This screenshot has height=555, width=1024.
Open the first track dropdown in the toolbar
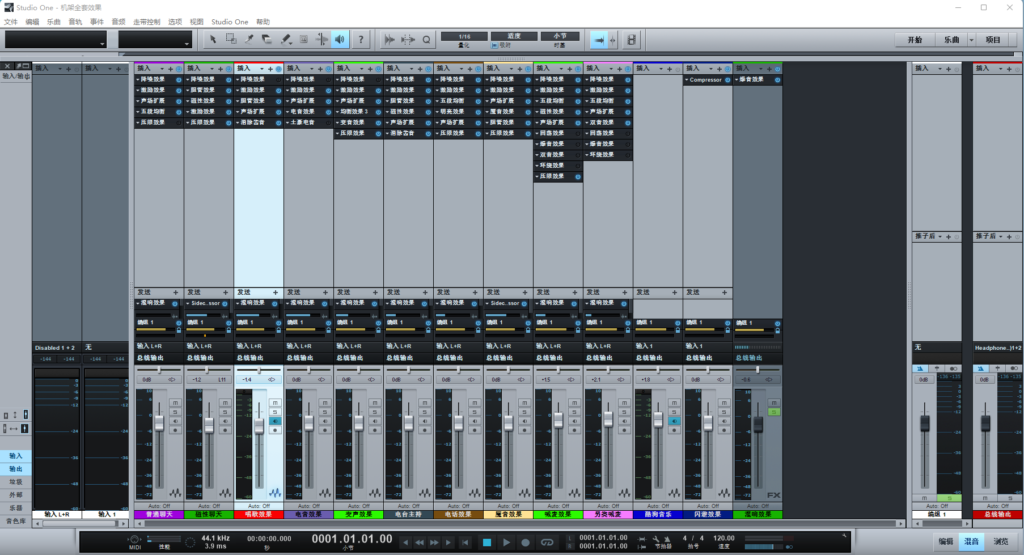55,40
